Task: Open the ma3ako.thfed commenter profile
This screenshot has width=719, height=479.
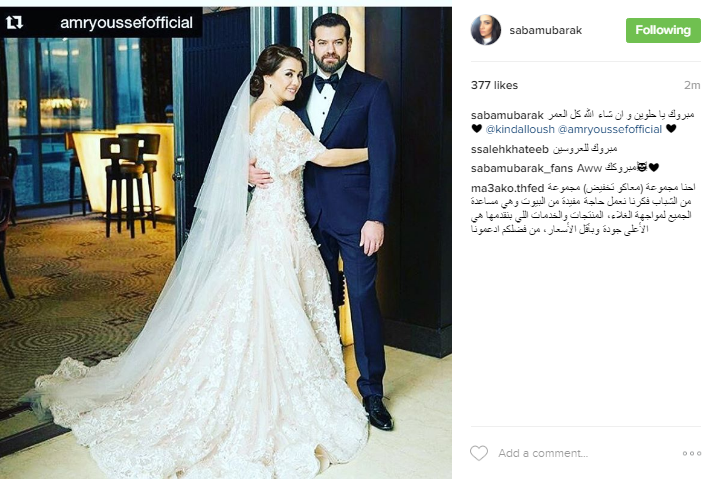Action: tap(507, 188)
